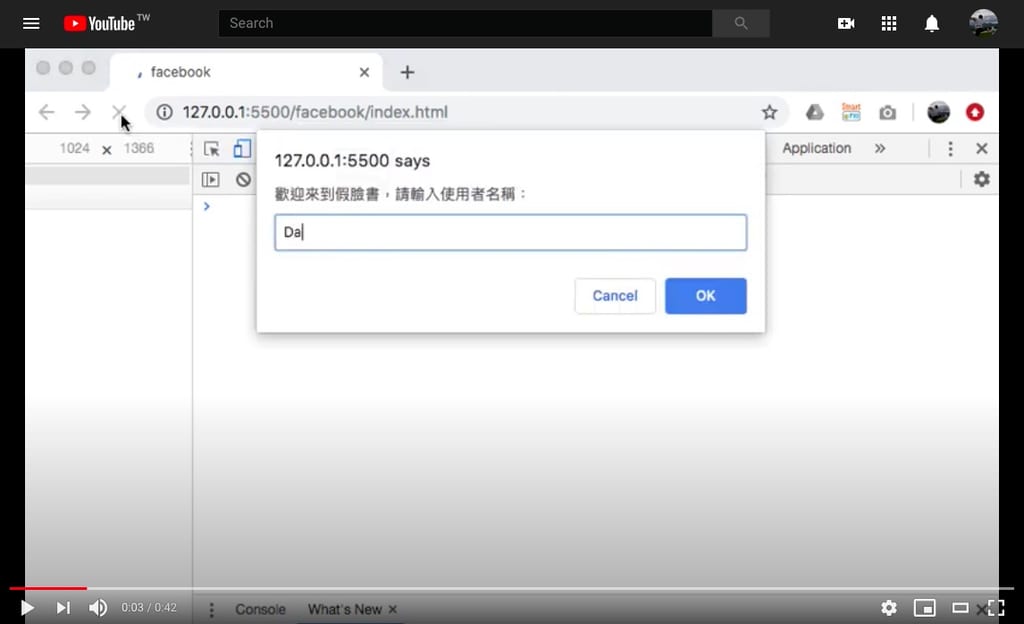1024x624 pixels.
Task: Click the console prompt chevron
Action: click(x=206, y=206)
